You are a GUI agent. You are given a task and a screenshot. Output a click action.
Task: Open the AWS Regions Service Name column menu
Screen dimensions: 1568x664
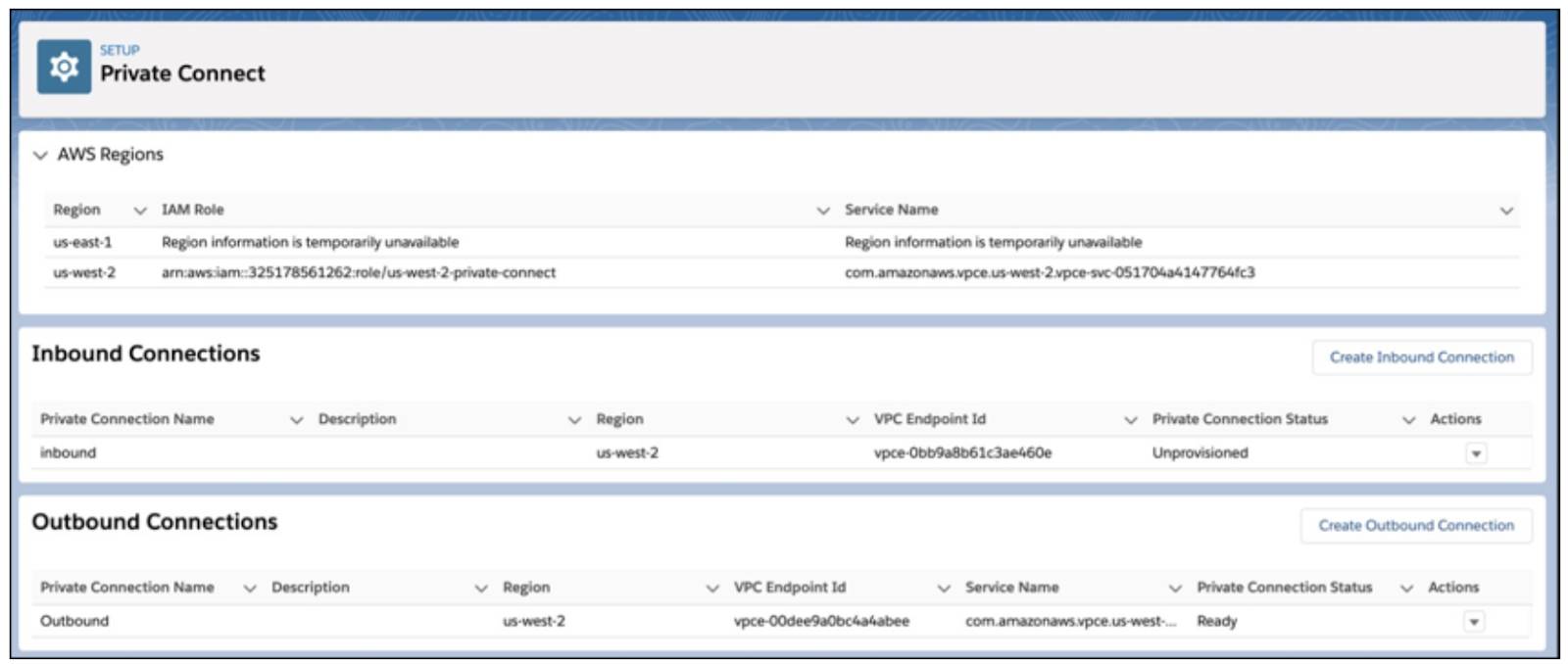1506,211
